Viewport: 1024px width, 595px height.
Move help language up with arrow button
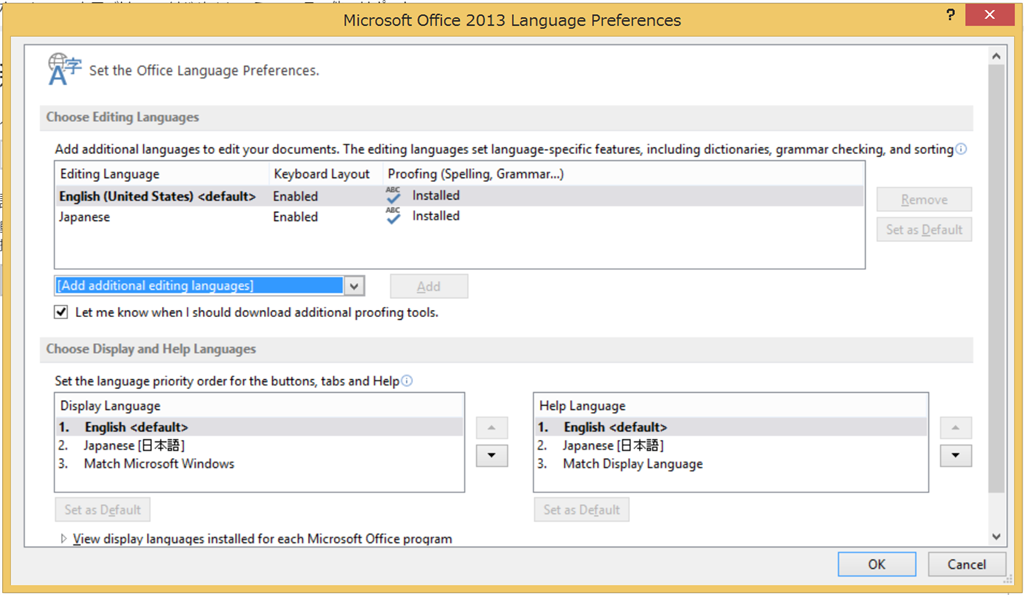[x=955, y=428]
